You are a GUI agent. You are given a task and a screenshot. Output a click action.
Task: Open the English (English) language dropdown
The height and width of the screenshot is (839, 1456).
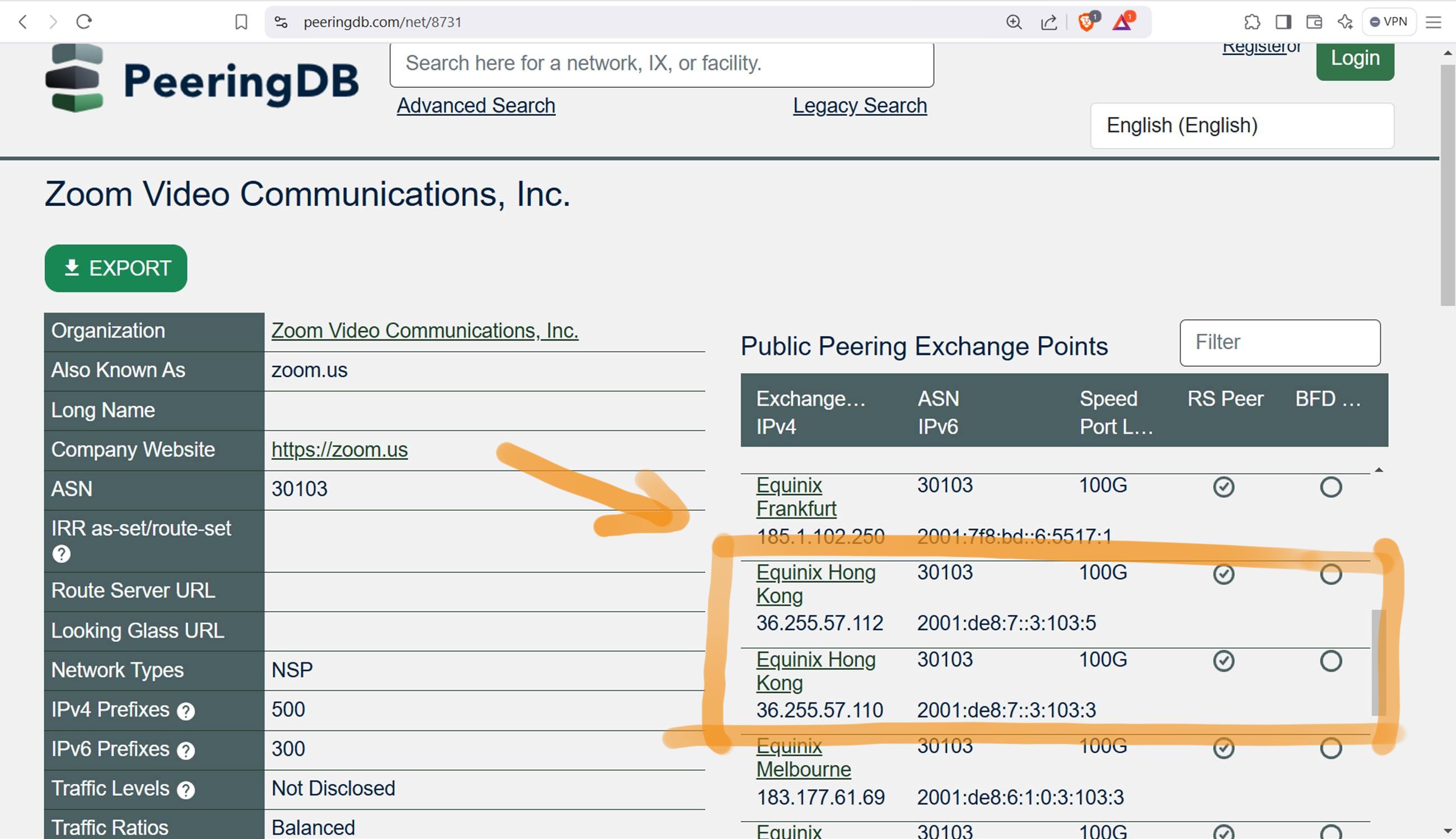(1242, 125)
